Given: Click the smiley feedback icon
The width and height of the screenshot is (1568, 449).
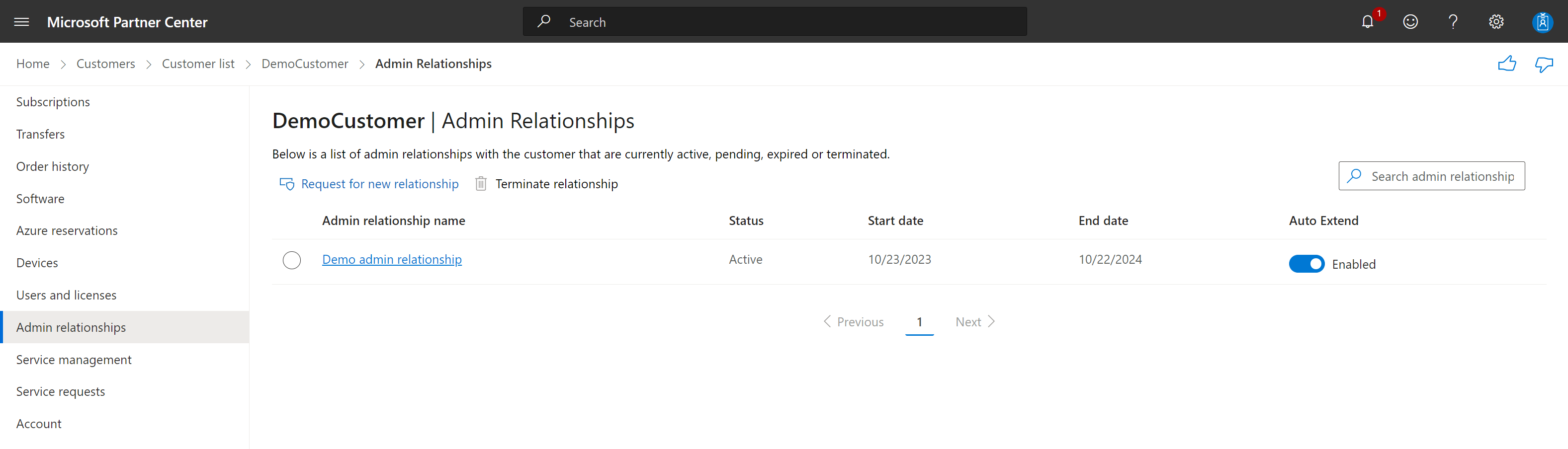Looking at the screenshot, I should tap(1410, 22).
